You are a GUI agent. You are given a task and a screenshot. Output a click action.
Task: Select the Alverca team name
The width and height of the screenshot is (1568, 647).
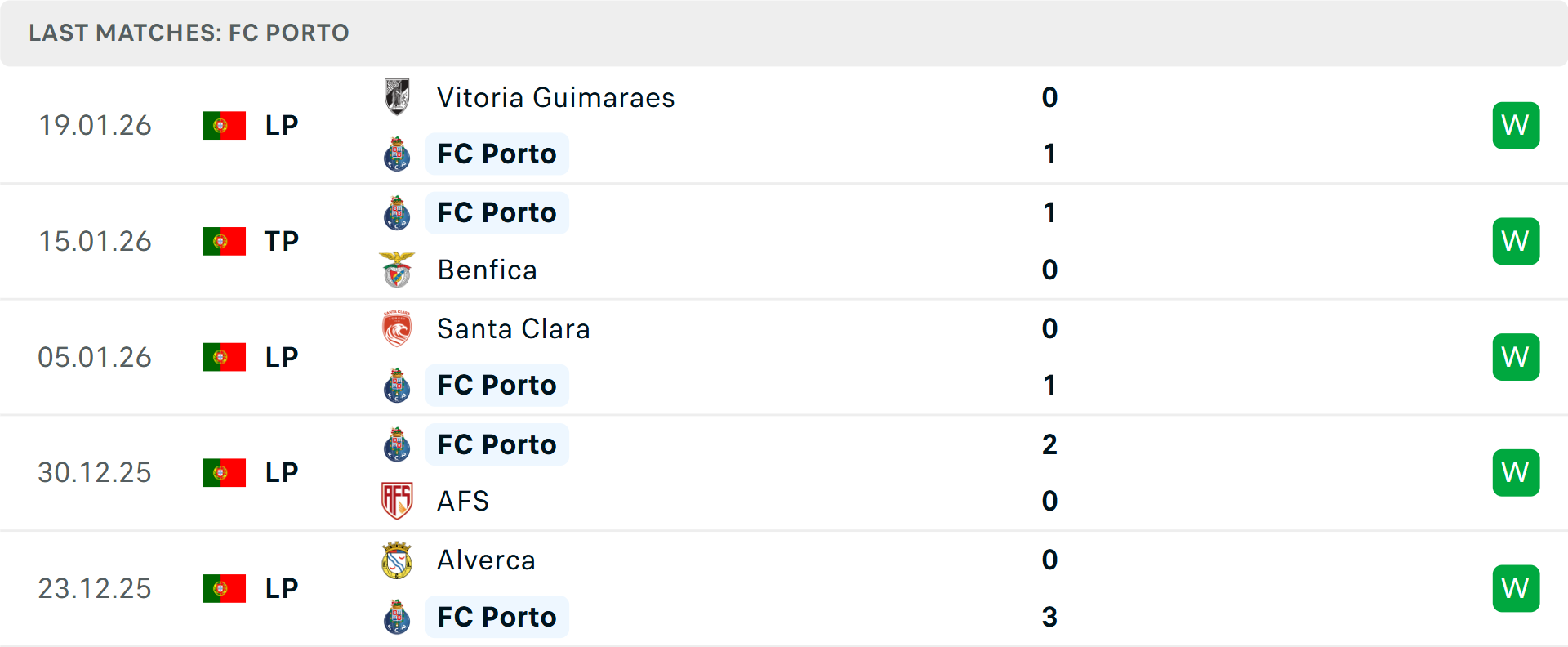(486, 560)
